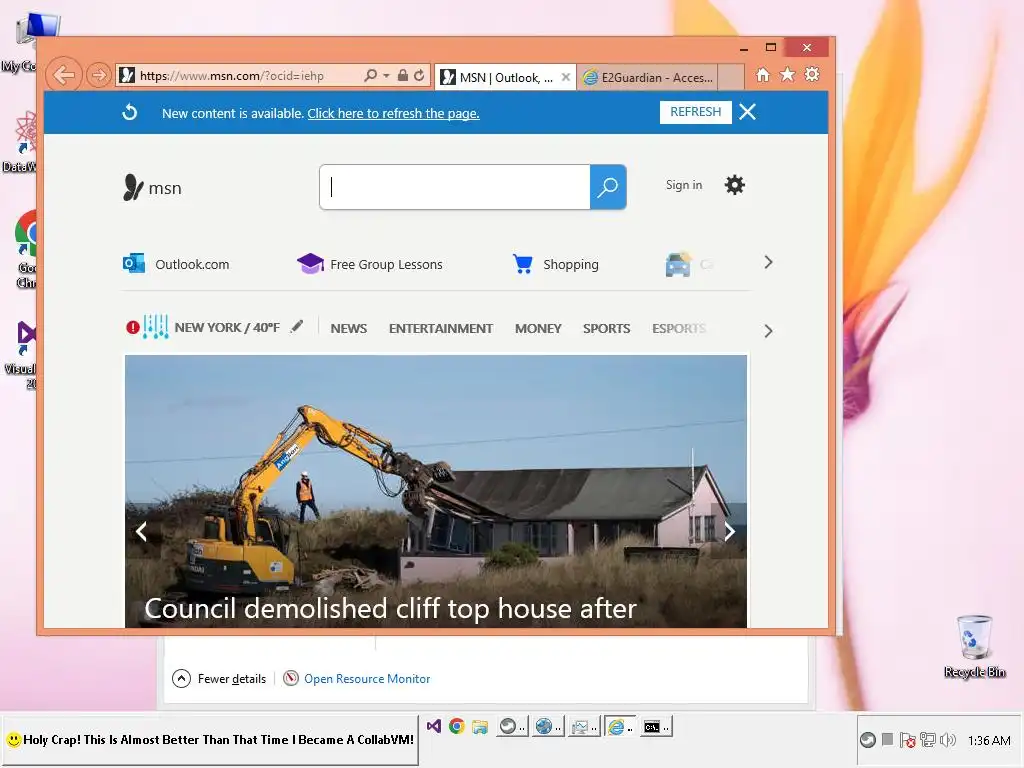1024x768 pixels.
Task: Switch to the Command Prompt taskbar button
Action: pos(655,726)
